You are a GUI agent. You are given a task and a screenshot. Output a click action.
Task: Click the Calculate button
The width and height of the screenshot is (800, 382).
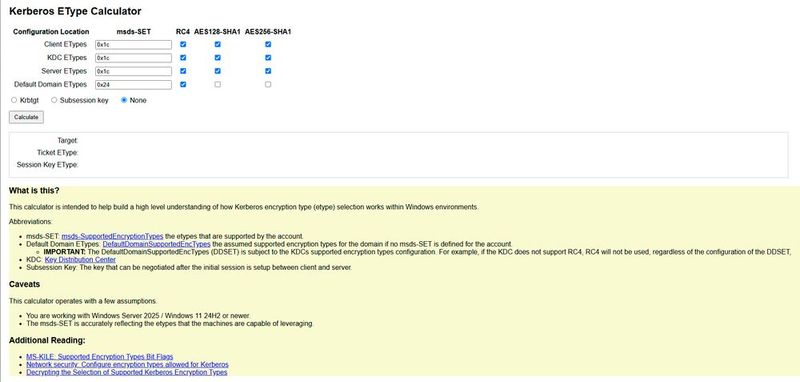[x=26, y=117]
